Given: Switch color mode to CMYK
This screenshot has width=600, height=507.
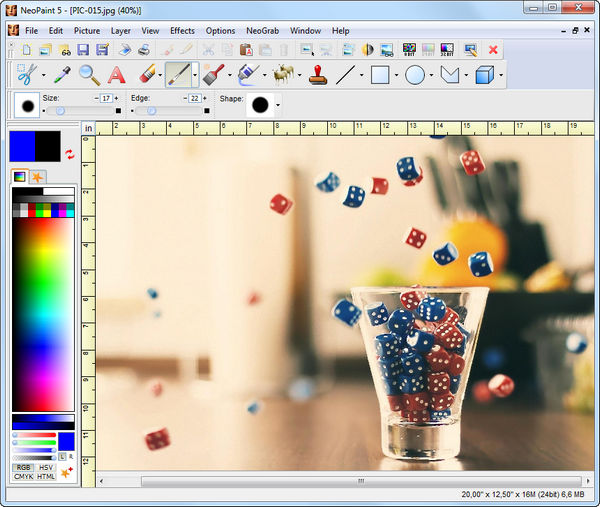Looking at the screenshot, I should click(x=23, y=477).
